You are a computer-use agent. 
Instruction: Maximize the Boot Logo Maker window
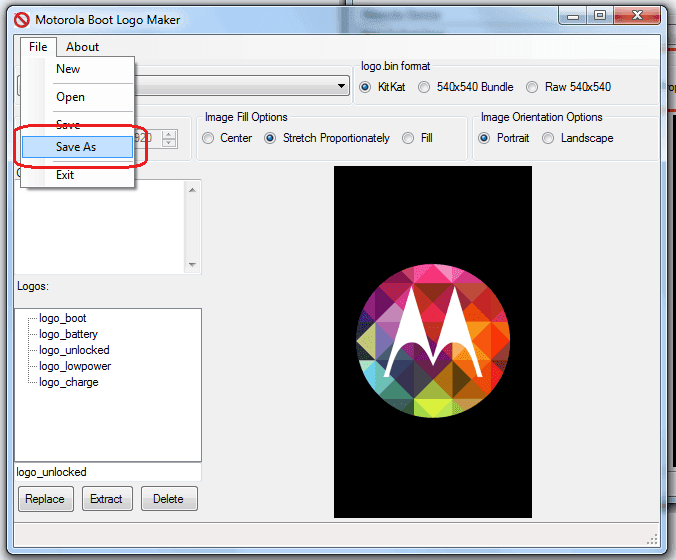(600, 16)
